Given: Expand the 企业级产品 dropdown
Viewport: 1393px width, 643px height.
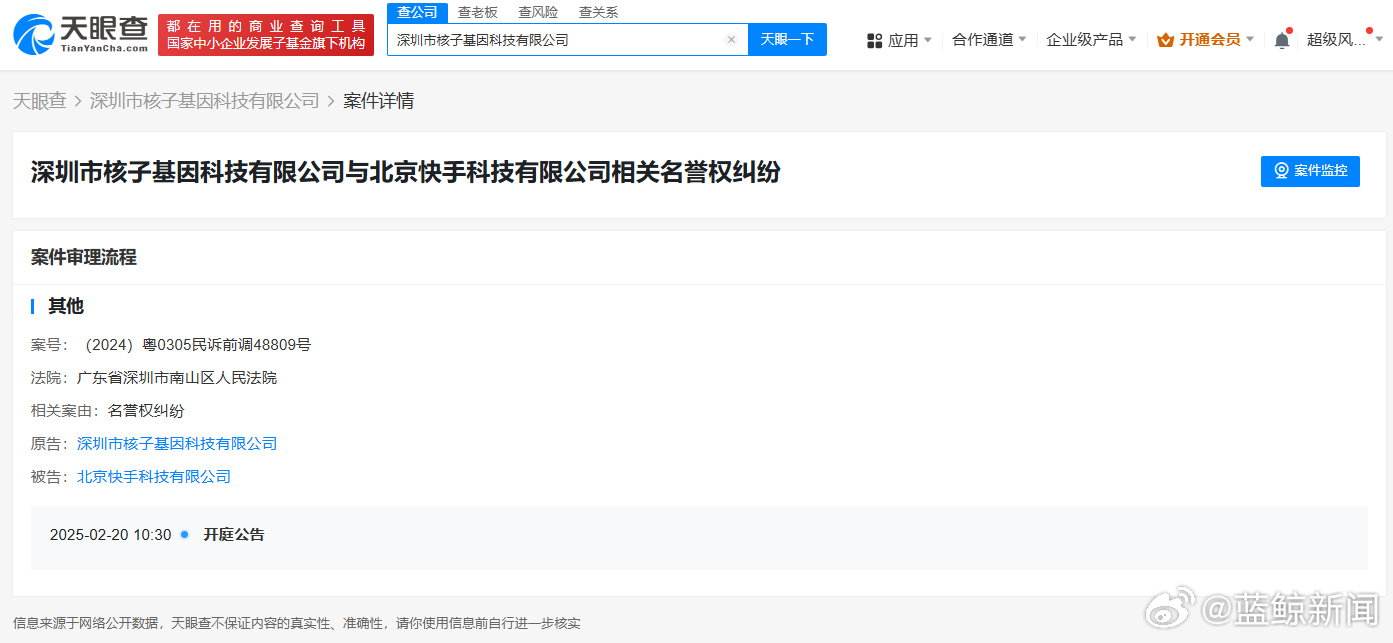Looking at the screenshot, I should (x=1090, y=40).
